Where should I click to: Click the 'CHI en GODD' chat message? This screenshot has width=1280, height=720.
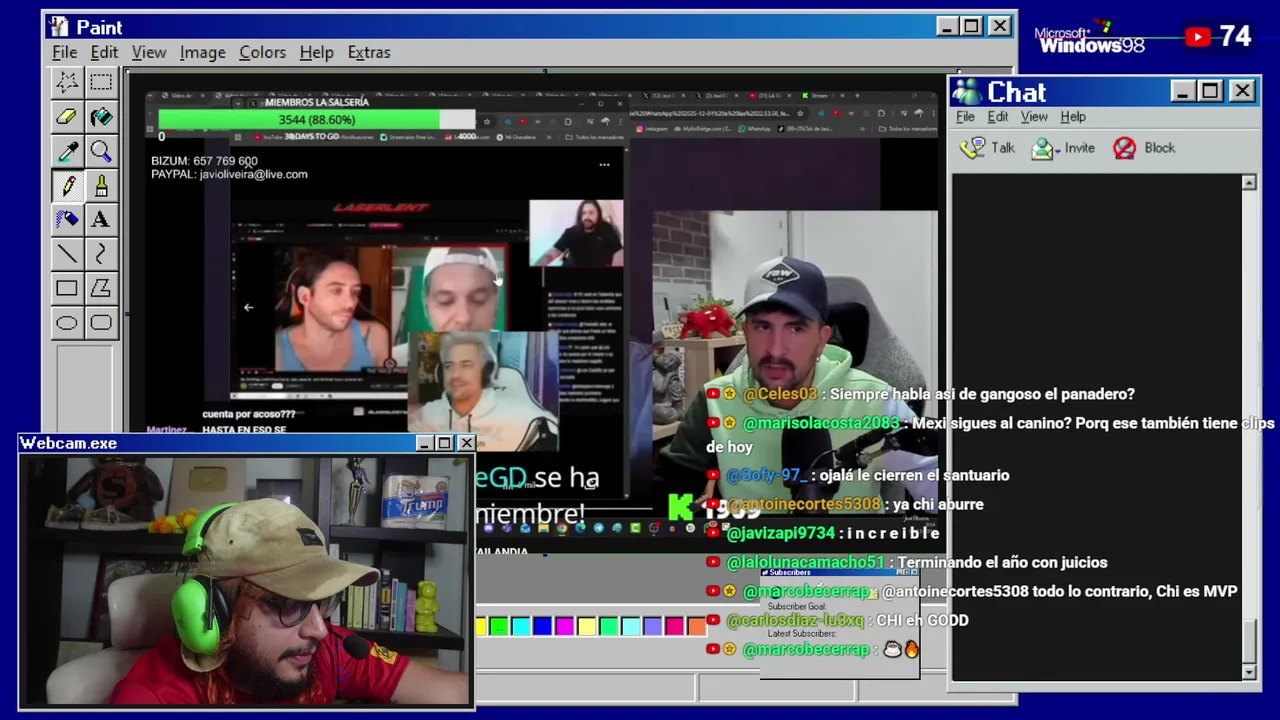922,620
